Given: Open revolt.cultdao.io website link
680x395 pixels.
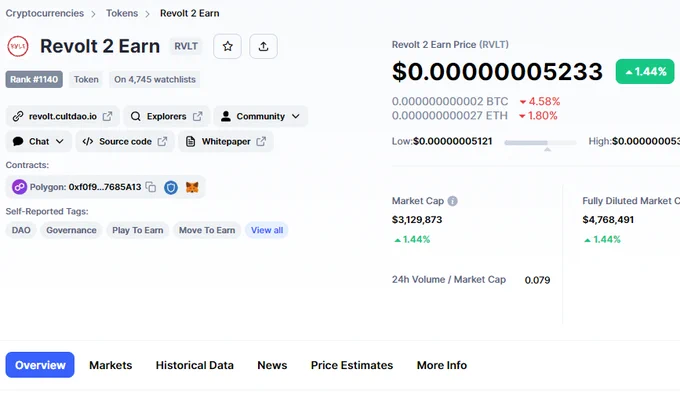Looking at the screenshot, I should [x=63, y=116].
